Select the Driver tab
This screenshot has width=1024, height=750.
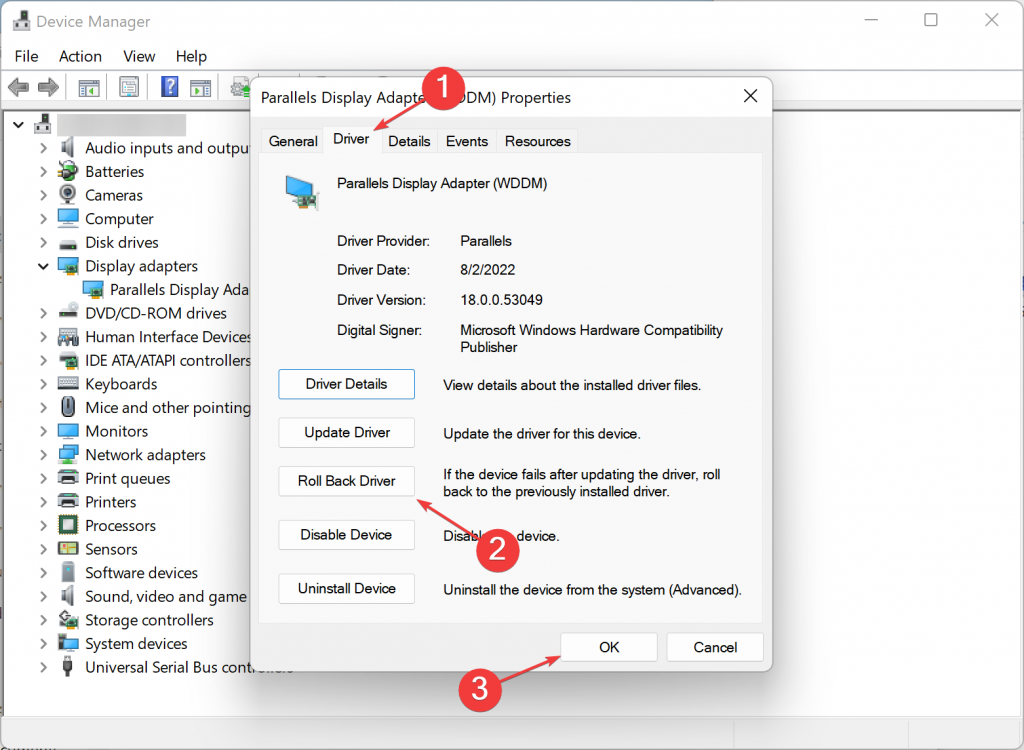[x=351, y=139]
